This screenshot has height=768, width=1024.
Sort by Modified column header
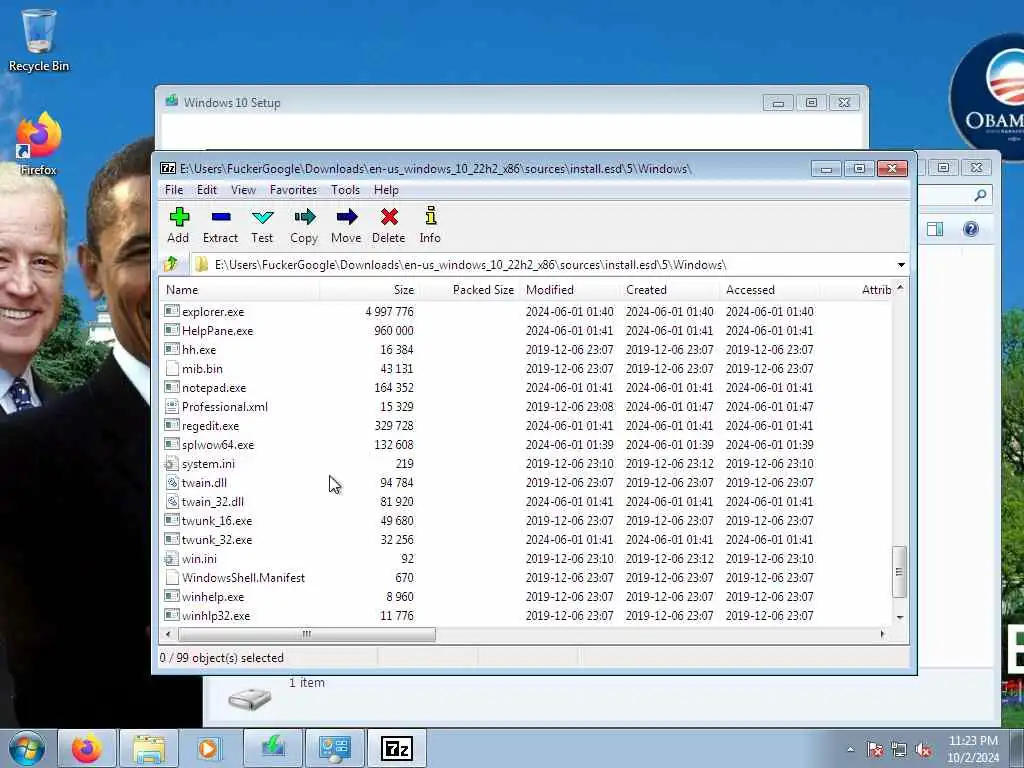(x=571, y=290)
